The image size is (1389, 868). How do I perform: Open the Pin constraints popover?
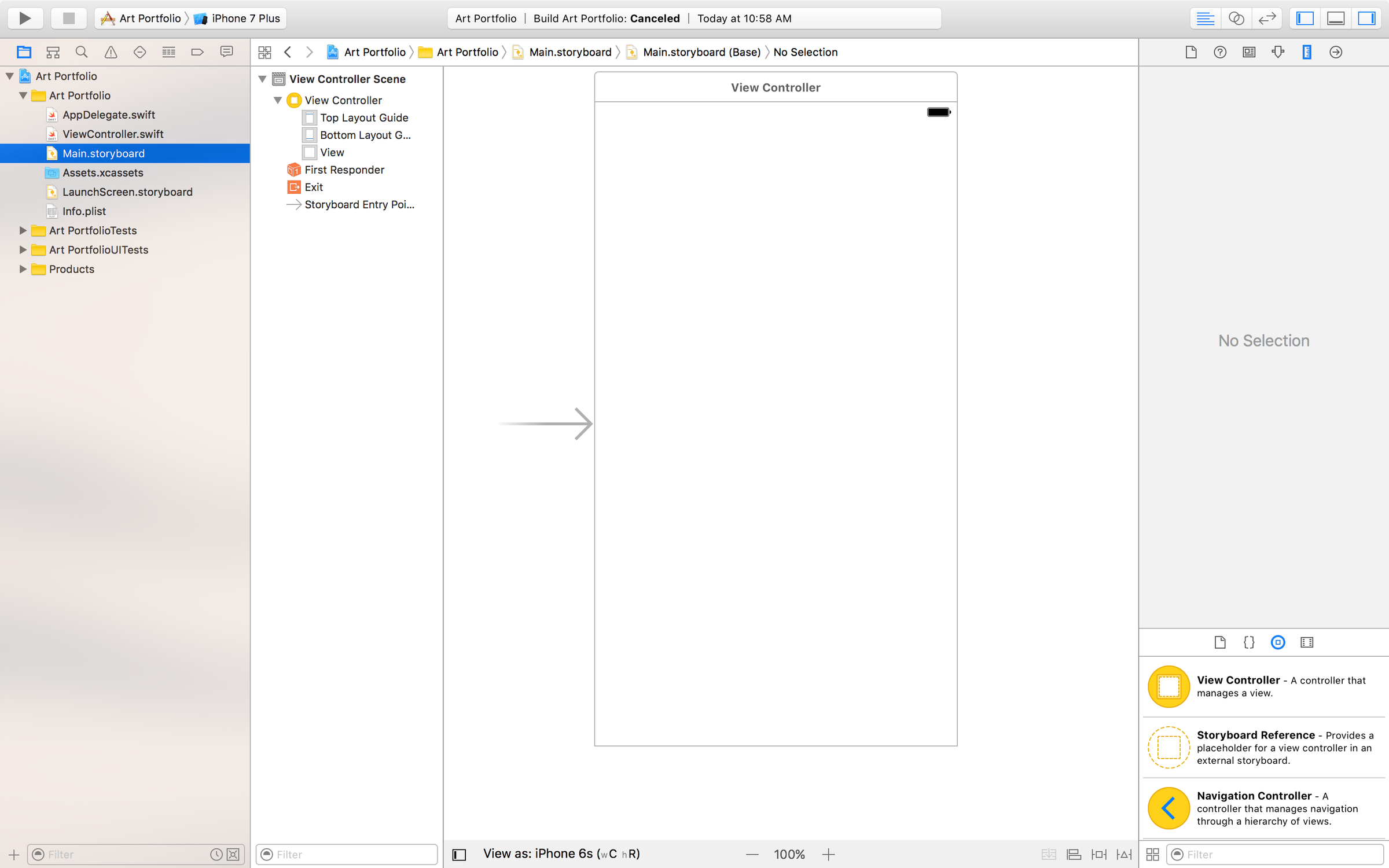1099,854
